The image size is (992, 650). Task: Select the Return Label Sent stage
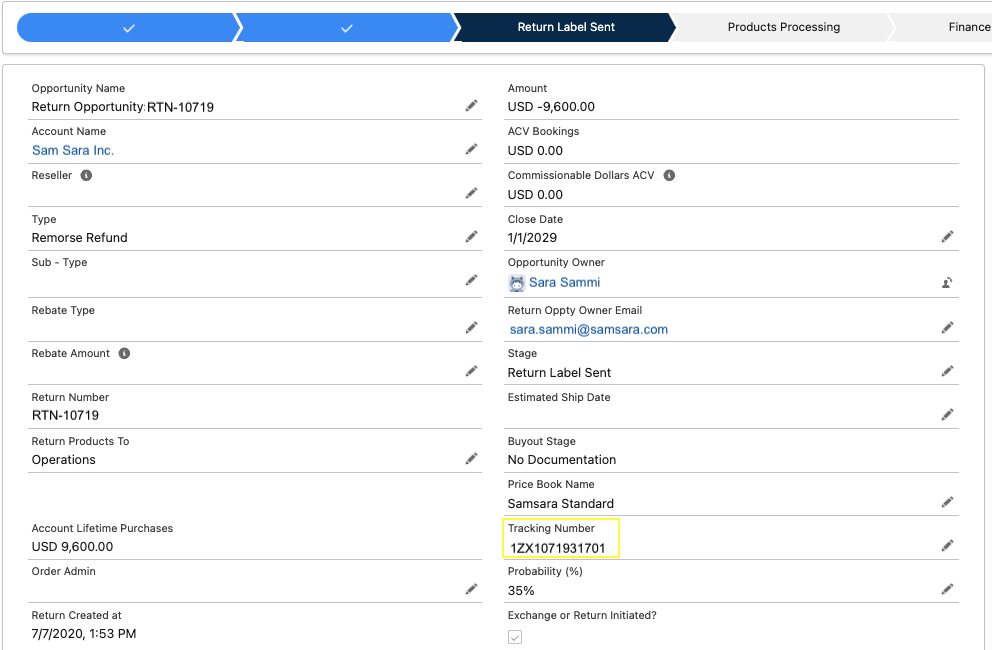click(566, 27)
